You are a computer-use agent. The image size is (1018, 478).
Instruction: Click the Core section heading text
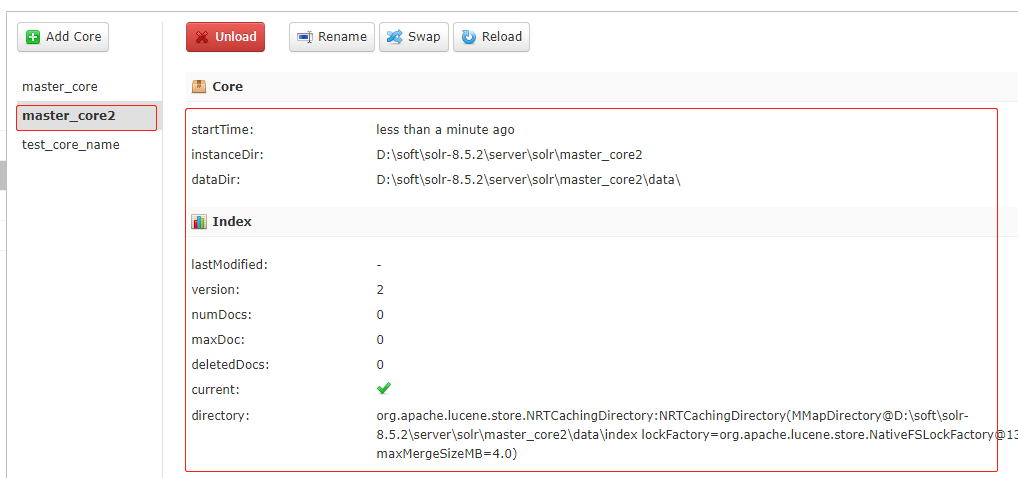click(x=228, y=87)
